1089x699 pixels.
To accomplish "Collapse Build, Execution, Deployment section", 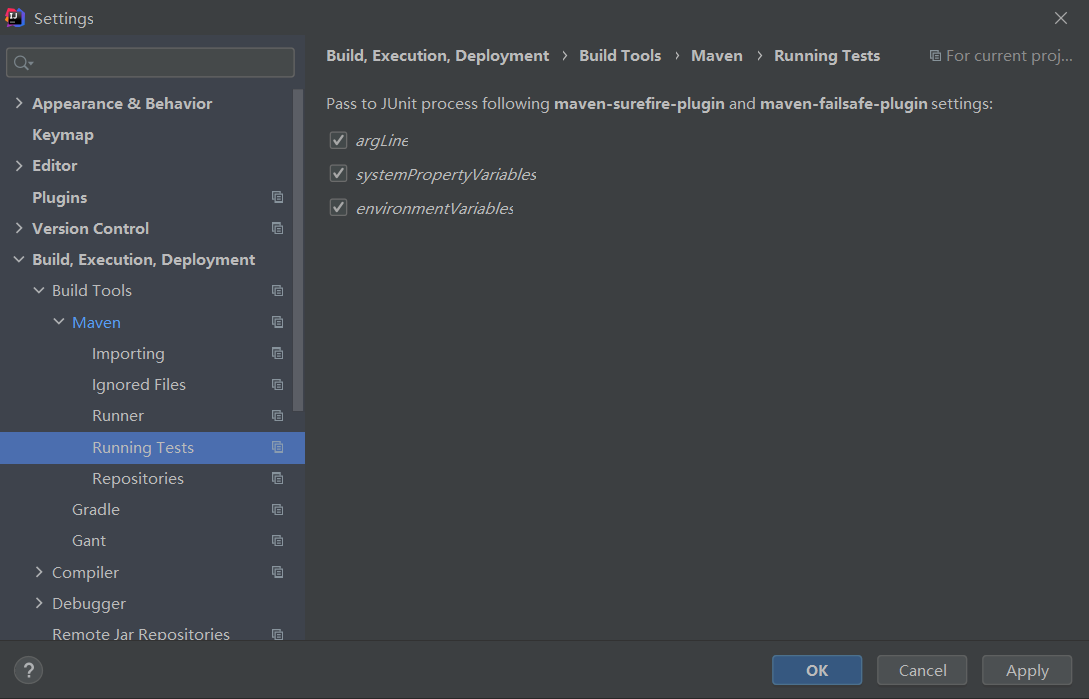I will [19, 259].
